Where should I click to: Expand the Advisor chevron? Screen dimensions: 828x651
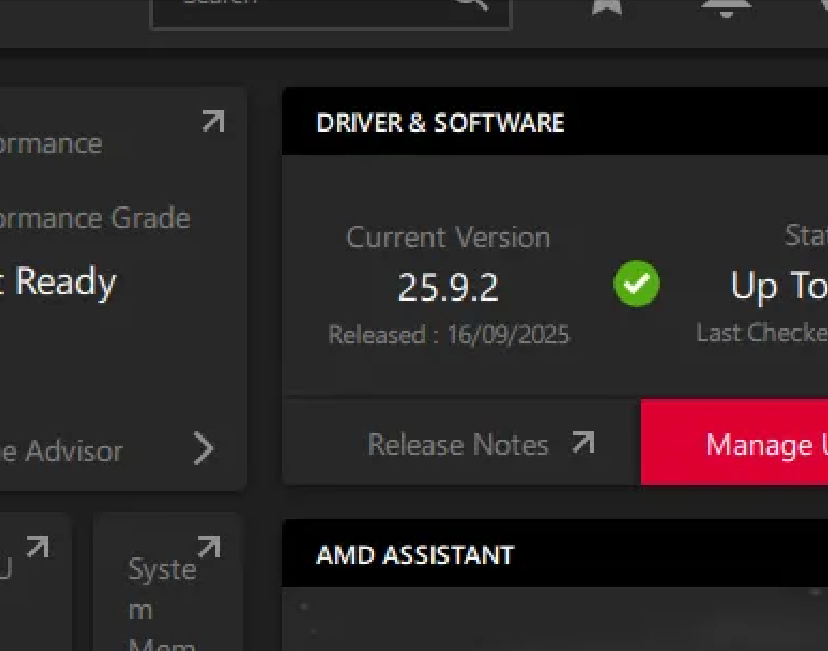click(204, 448)
